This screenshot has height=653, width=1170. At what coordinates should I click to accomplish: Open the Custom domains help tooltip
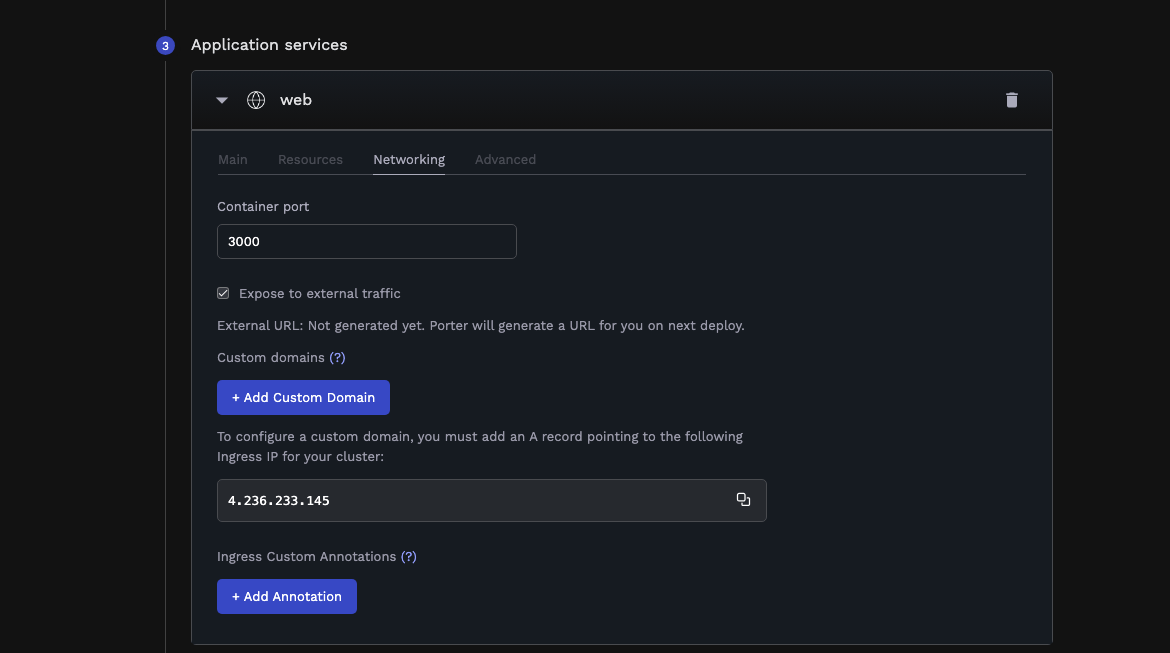[x=337, y=357]
